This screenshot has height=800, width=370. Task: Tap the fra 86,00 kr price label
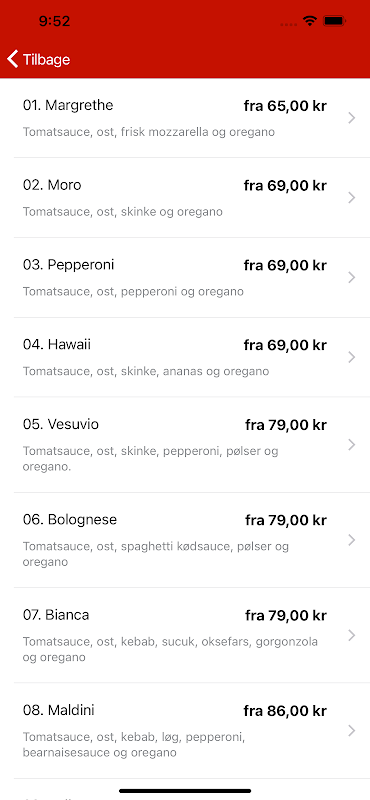pyautogui.click(x=285, y=711)
